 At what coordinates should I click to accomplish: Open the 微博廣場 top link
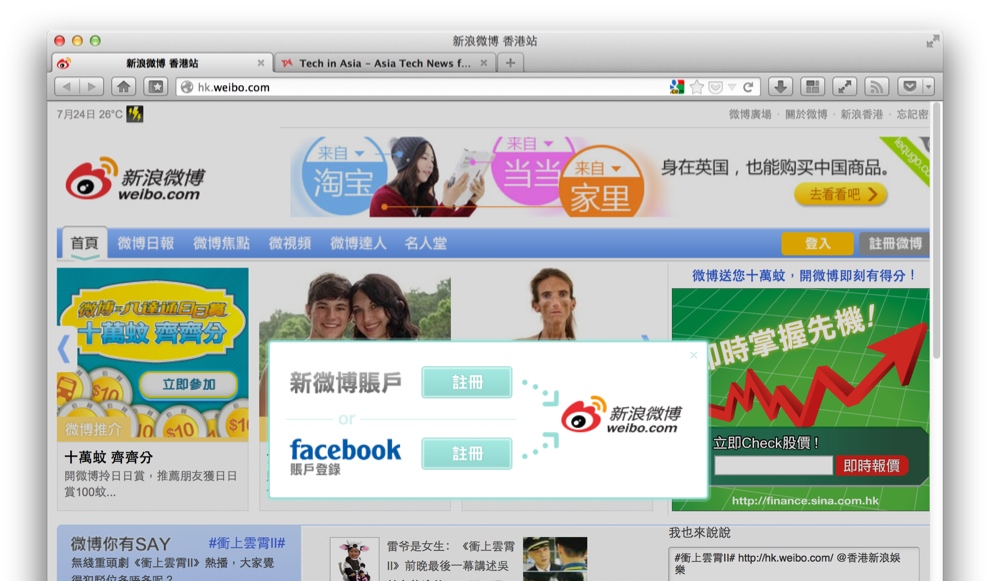click(750, 114)
